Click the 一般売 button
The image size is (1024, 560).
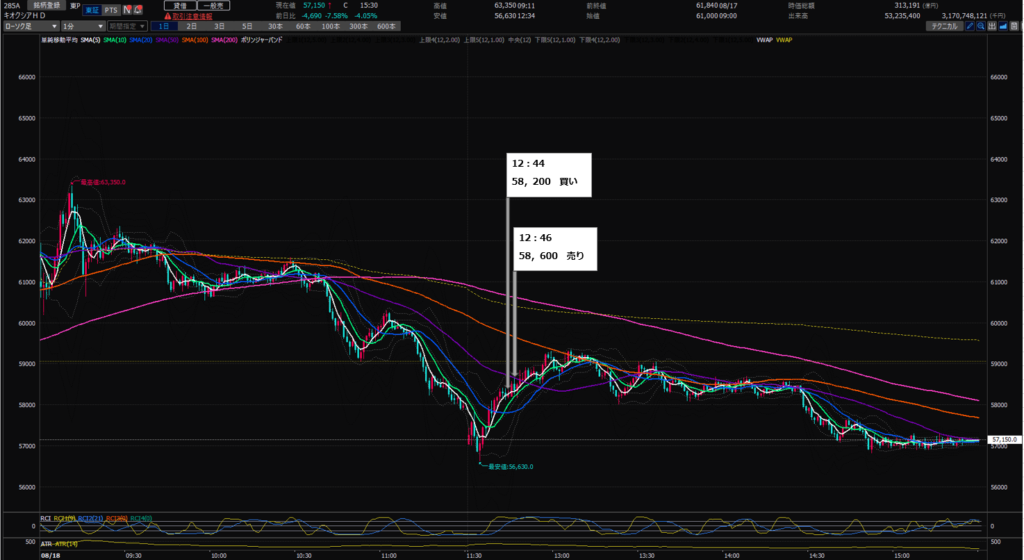[x=214, y=5]
